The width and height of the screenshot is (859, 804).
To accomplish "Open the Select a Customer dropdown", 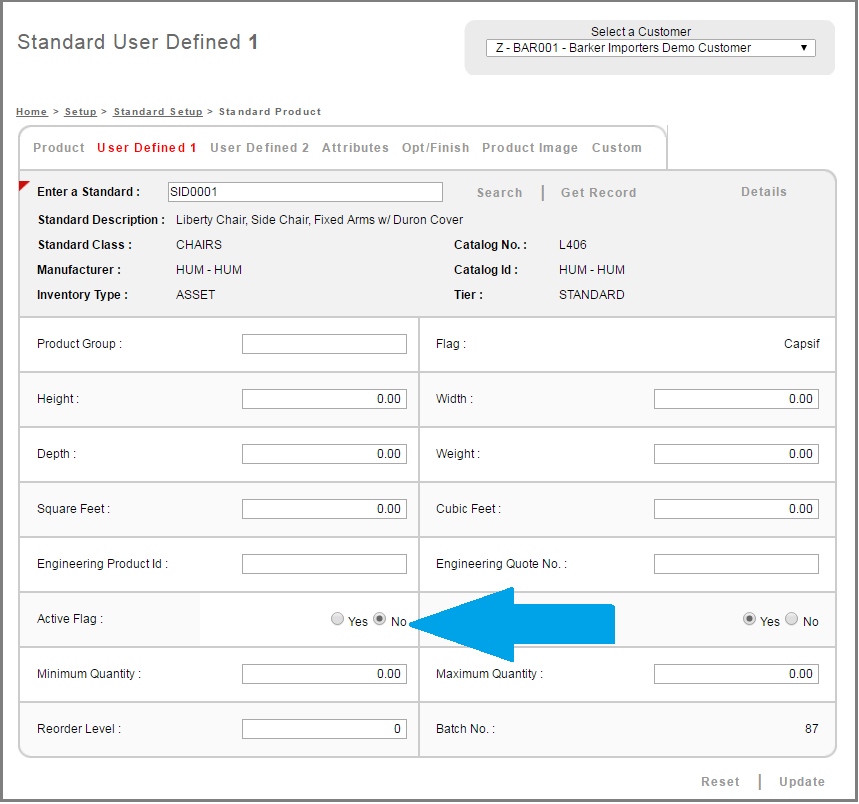I will pos(650,48).
